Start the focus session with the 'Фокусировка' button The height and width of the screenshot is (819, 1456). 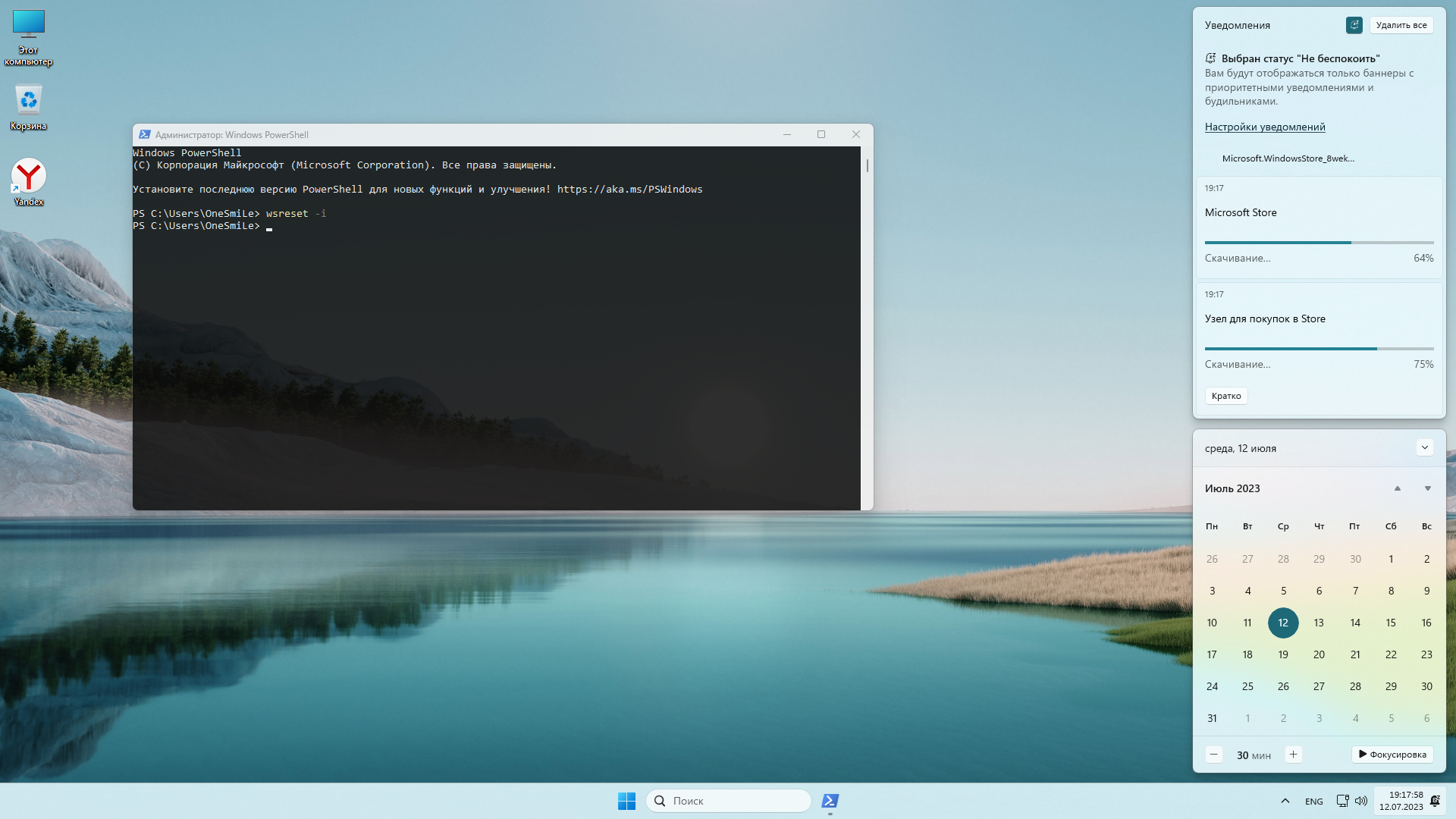point(1392,755)
